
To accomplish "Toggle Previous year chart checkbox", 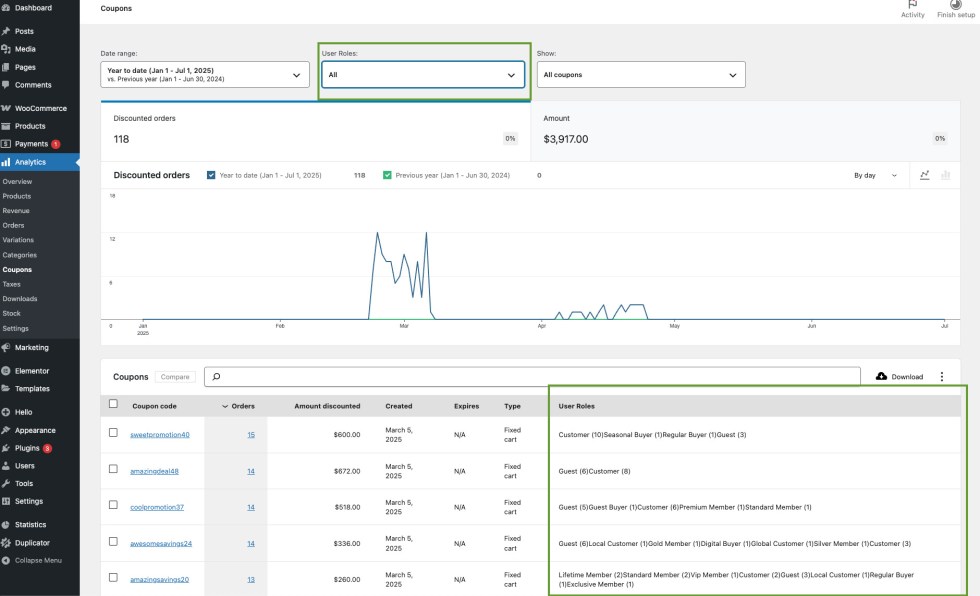I will click(x=387, y=175).
